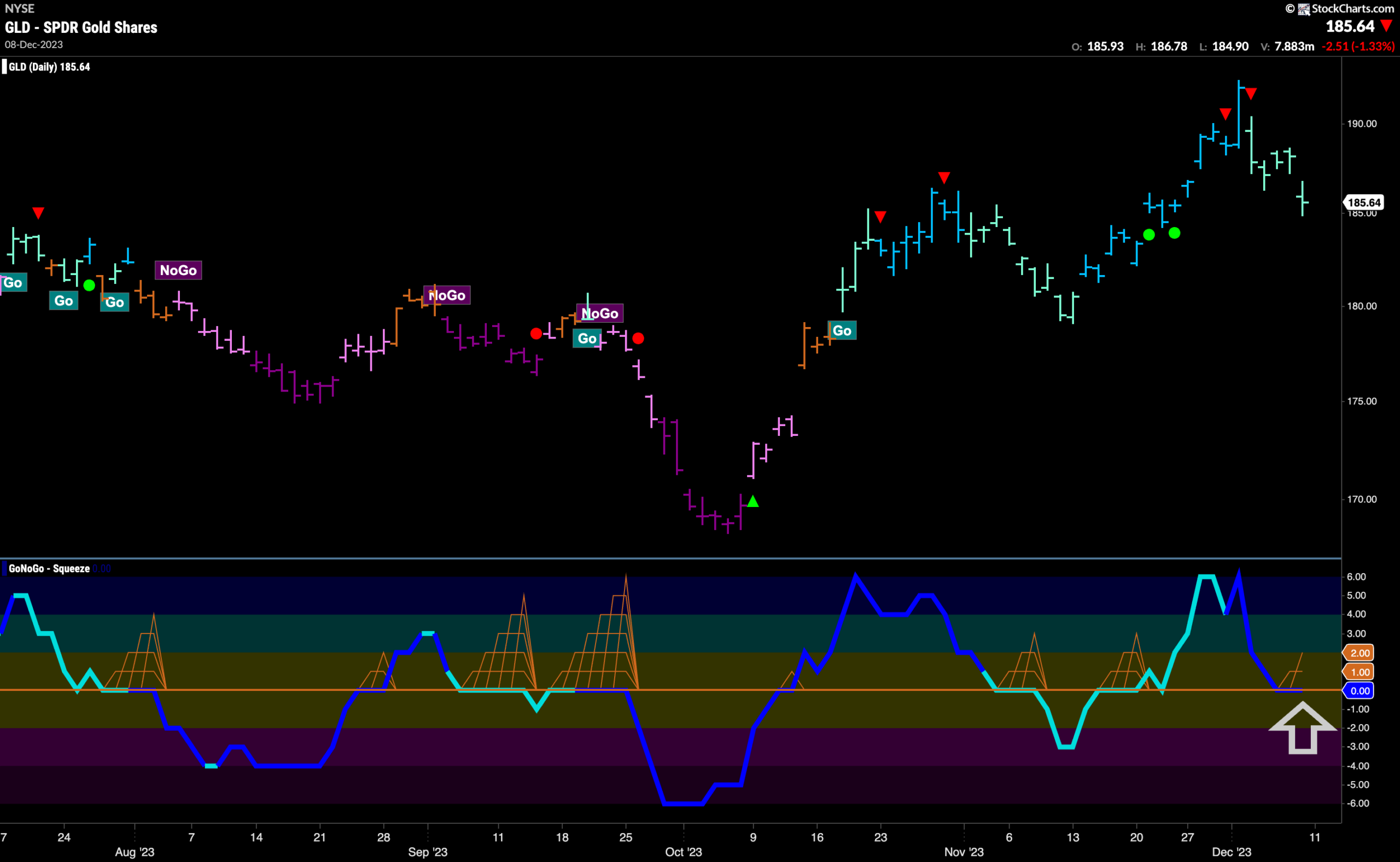This screenshot has height=862, width=1400.
Task: Click the Dec '23 date axis label
Action: click(1231, 852)
